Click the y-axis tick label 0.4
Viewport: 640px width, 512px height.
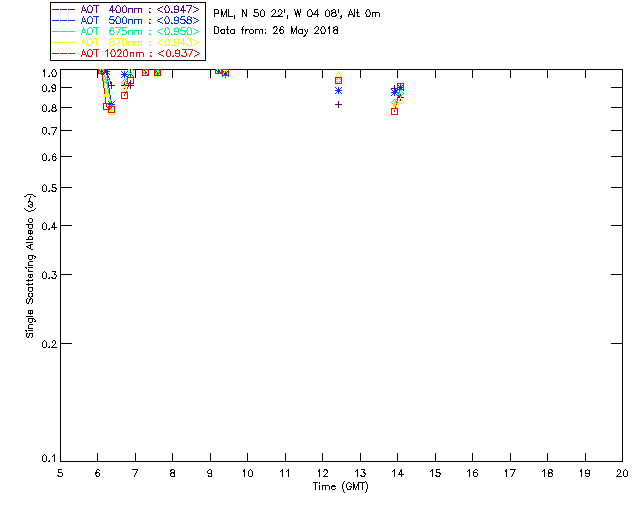[49, 226]
